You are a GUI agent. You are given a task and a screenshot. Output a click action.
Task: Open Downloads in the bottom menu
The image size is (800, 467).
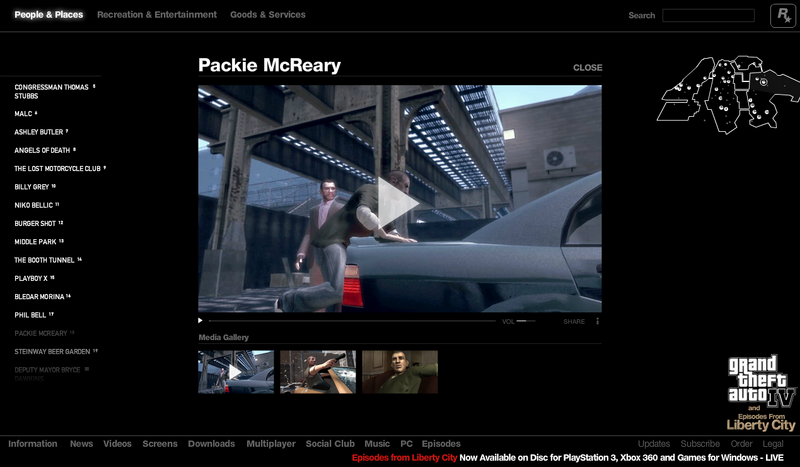point(211,444)
